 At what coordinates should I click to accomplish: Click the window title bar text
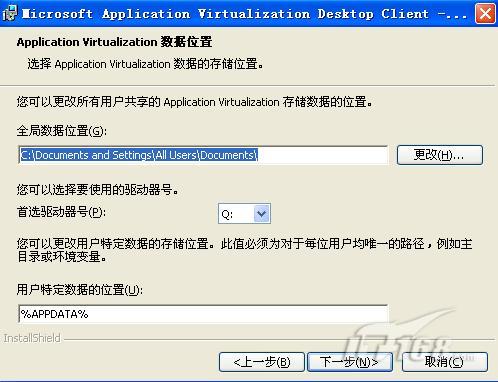coord(244,14)
